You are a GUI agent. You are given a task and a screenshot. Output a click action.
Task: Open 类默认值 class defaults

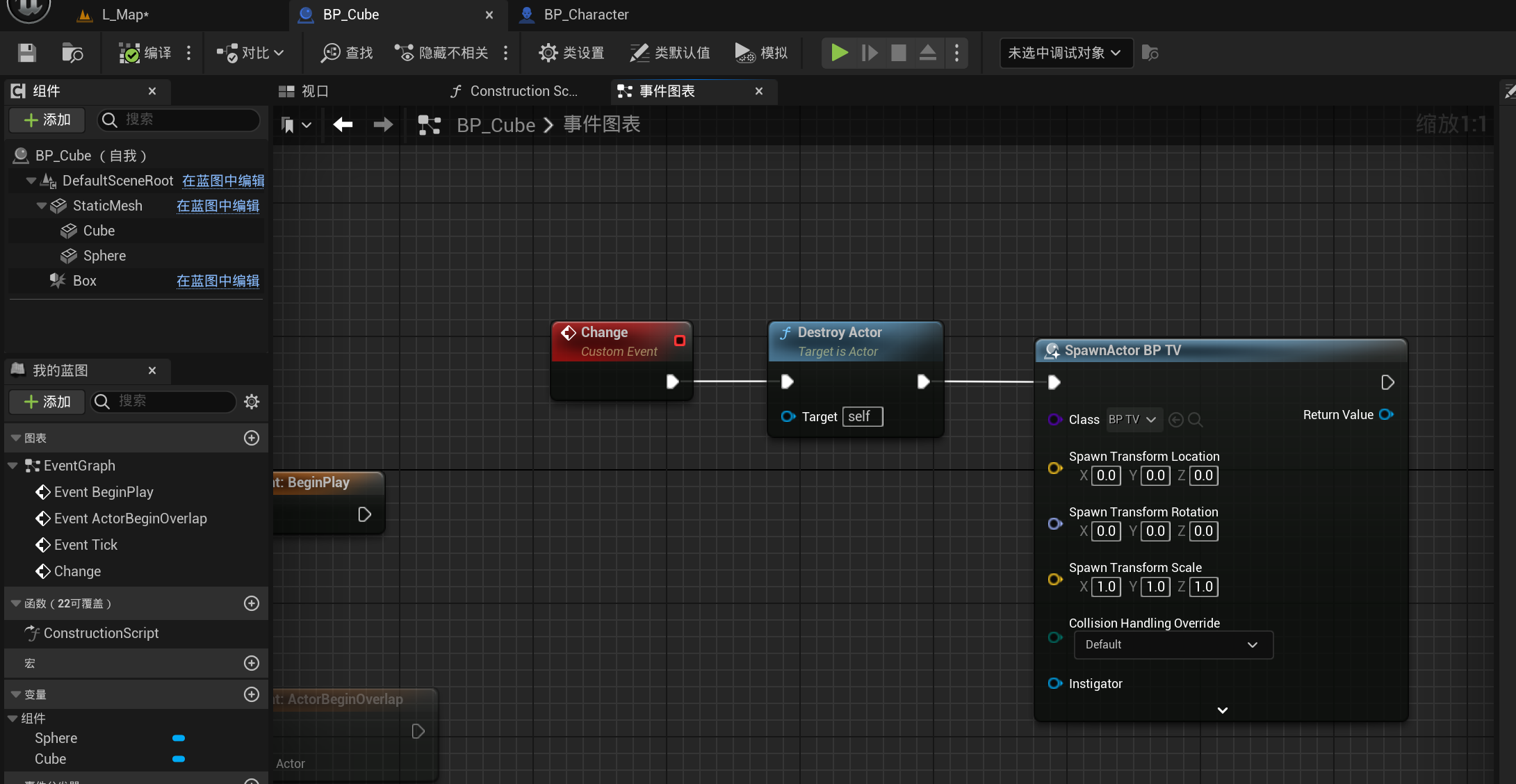pos(669,53)
